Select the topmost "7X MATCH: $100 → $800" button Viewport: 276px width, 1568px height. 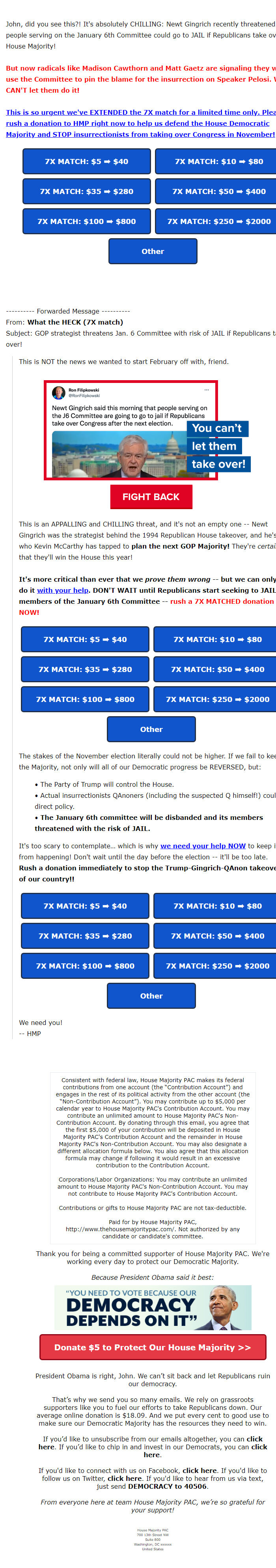86,222
